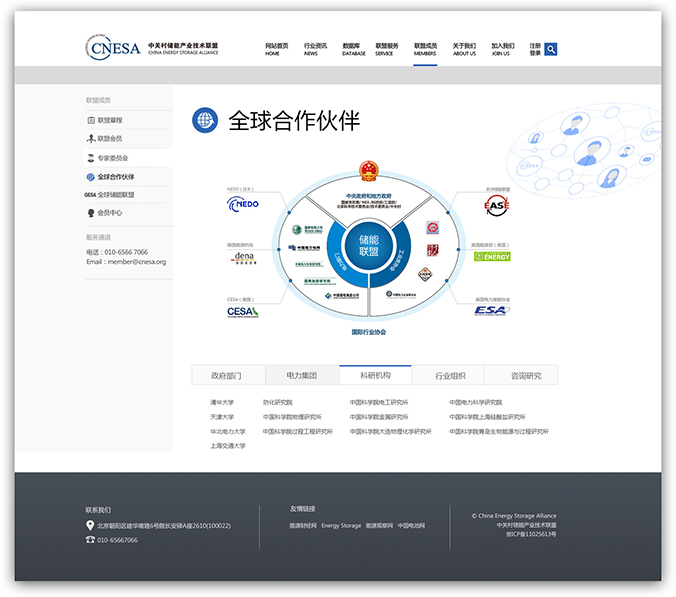Select the dena partner logo
Image resolution: width=676 pixels, height=597 pixels.
click(243, 258)
